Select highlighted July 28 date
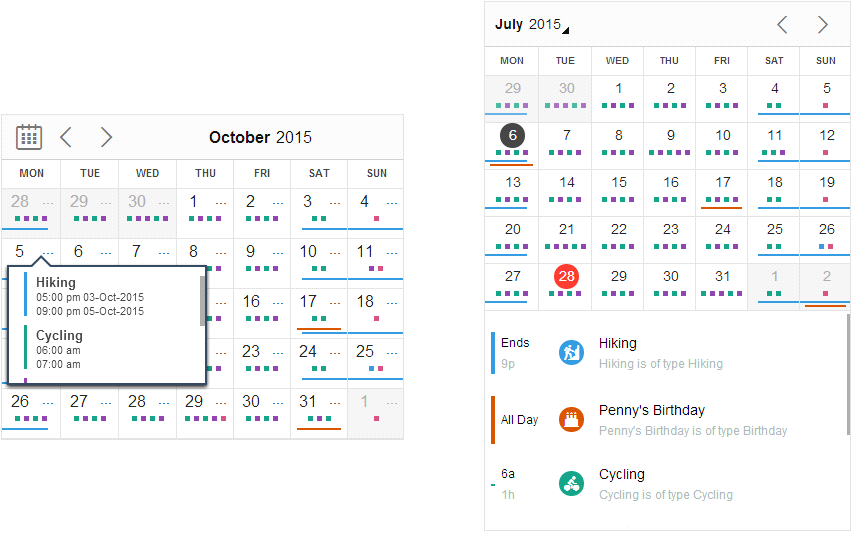 click(566, 277)
